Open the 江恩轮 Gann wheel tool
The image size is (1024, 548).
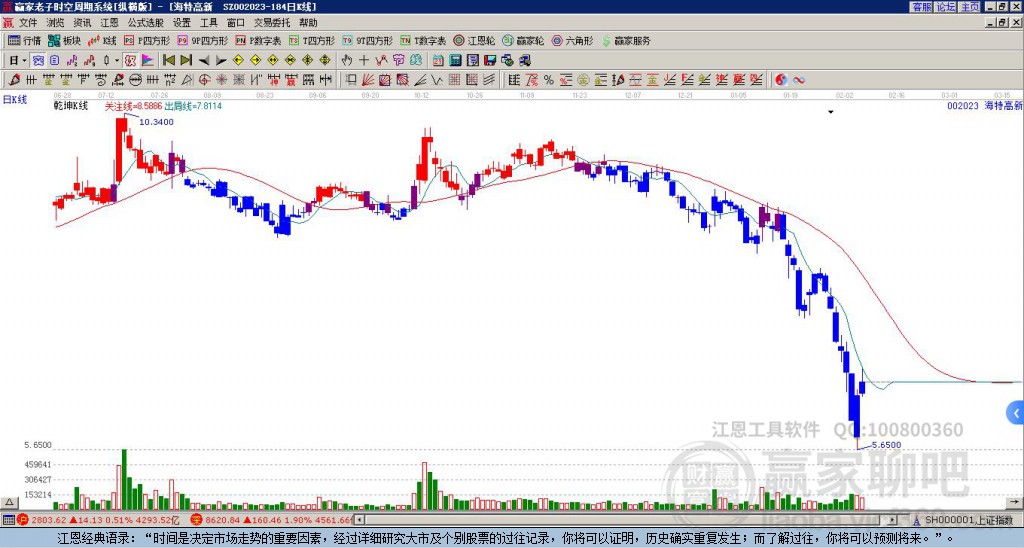click(x=474, y=40)
